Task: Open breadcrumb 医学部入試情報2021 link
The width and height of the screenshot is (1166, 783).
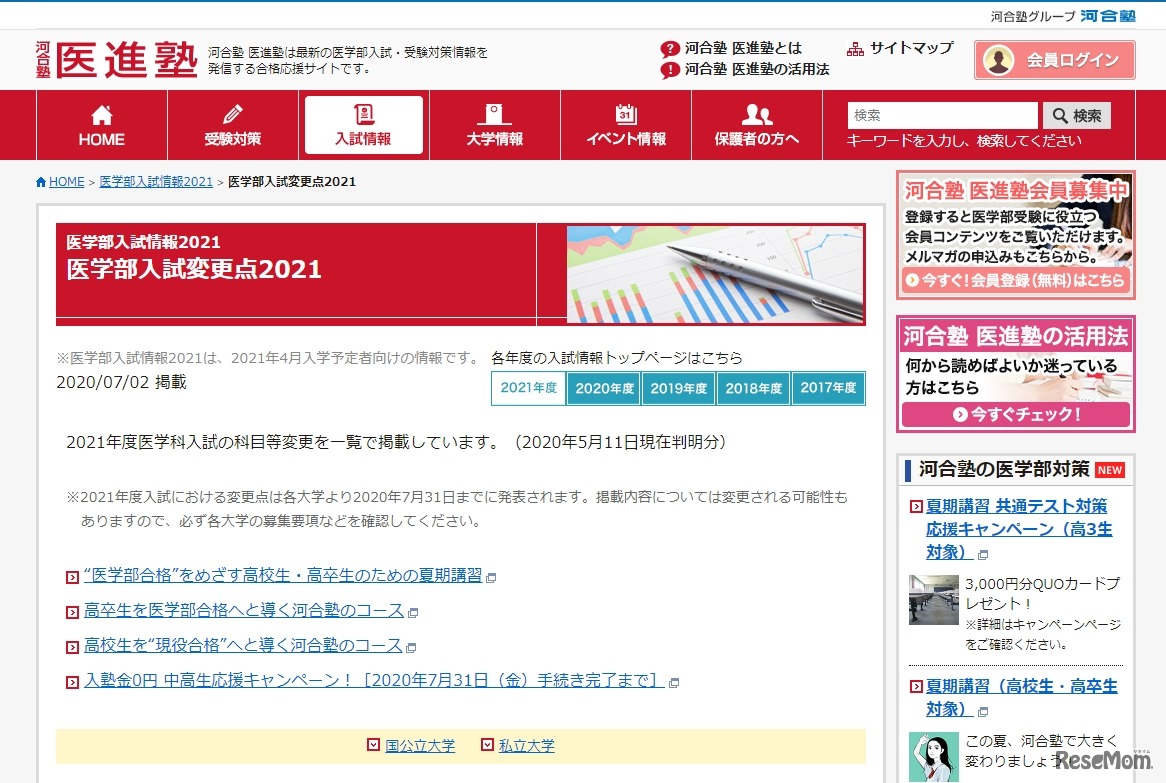Action: click(x=155, y=181)
